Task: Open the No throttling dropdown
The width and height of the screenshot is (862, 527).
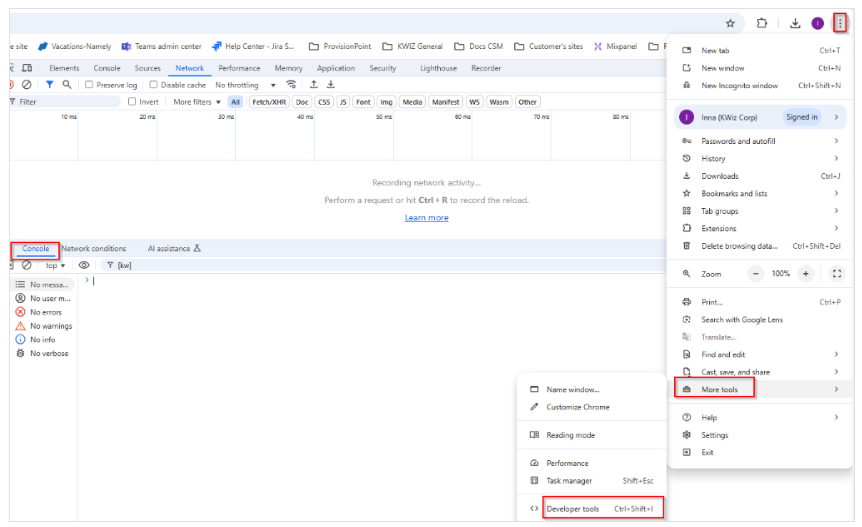Action: [245, 85]
